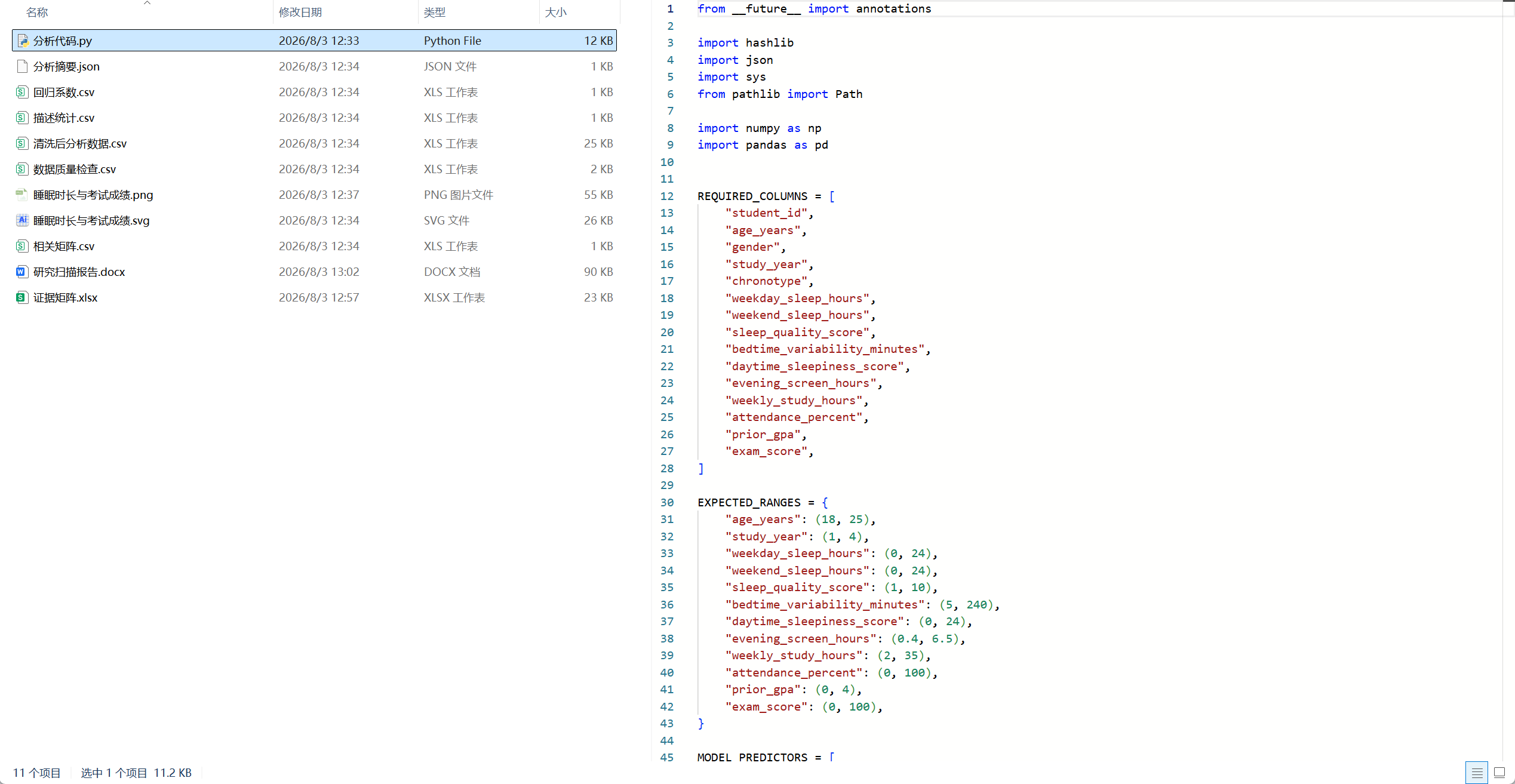Click line number 12 in the code preview

point(667,196)
